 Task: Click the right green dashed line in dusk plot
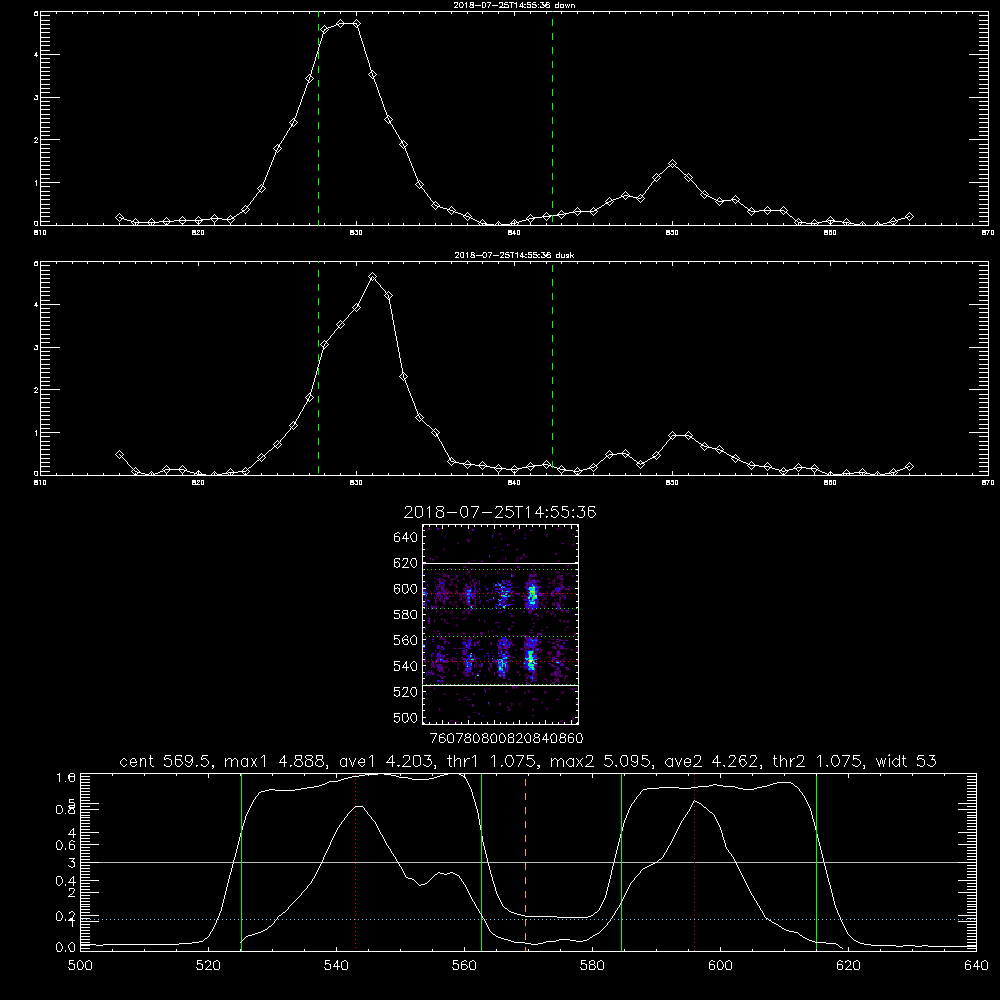(x=552, y=368)
